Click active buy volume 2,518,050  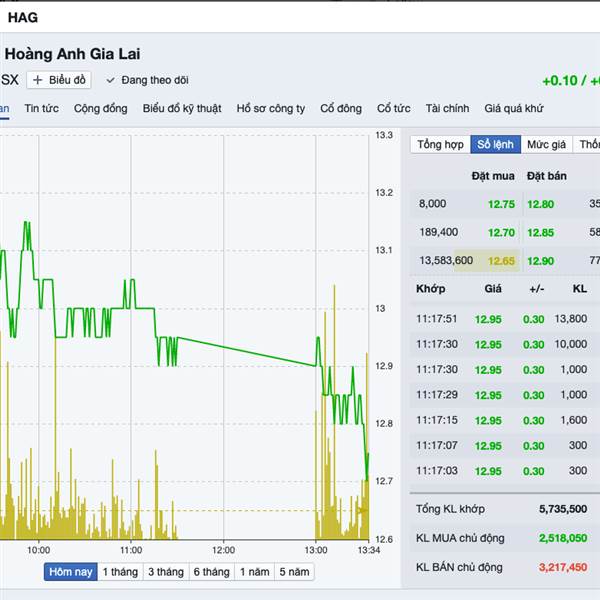coord(563,538)
